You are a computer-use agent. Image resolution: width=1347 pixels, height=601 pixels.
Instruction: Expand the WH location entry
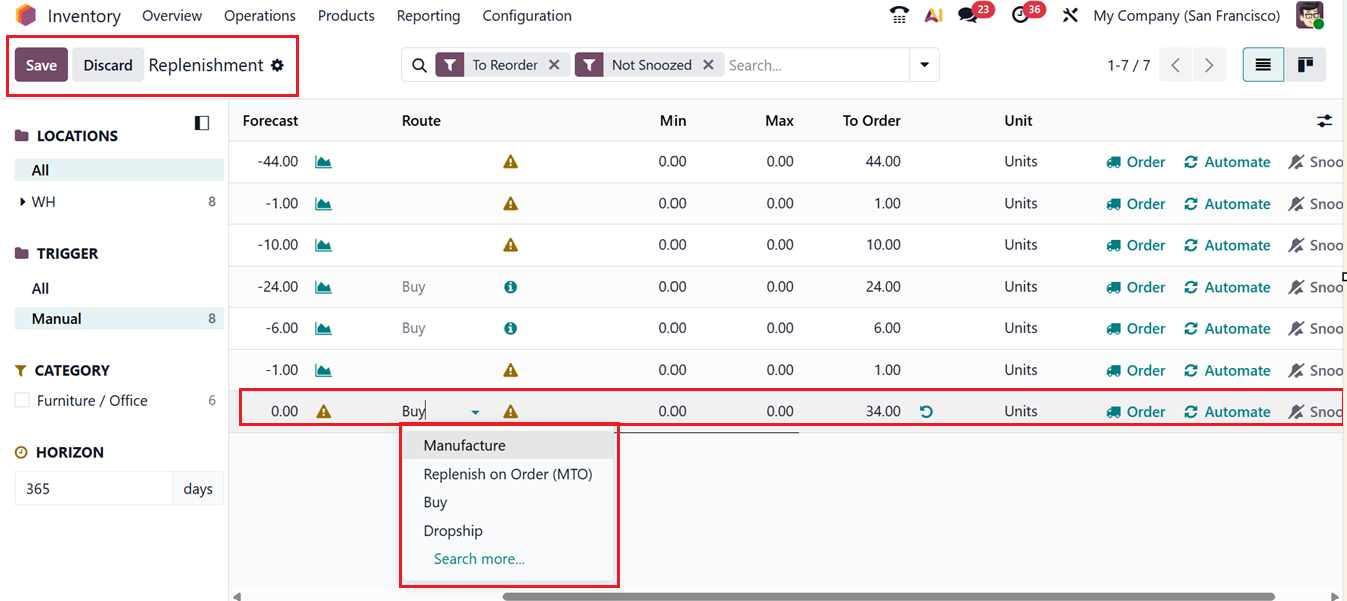(x=24, y=201)
